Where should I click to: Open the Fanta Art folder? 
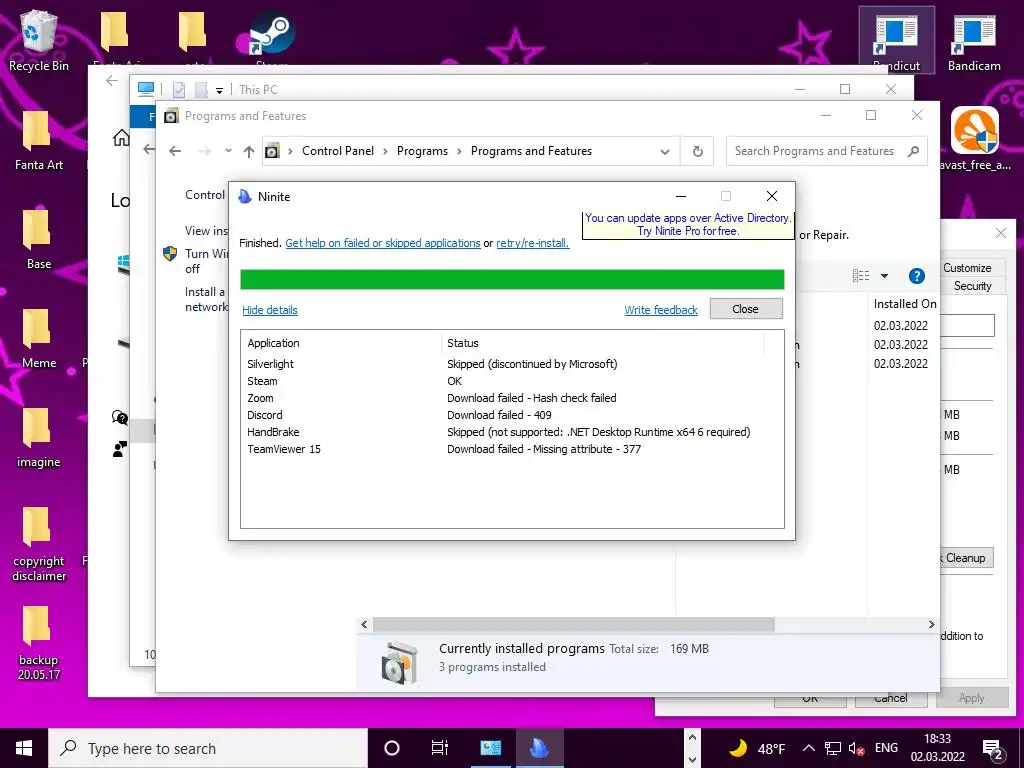(39, 140)
